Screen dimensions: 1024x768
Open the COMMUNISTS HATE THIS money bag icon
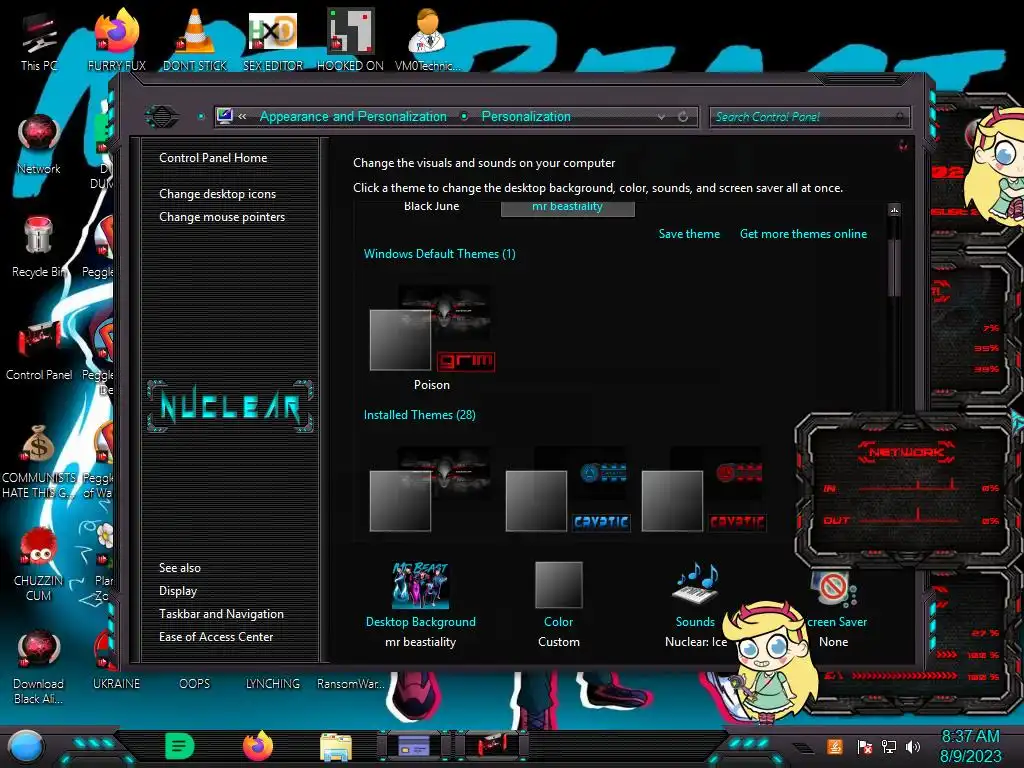[39, 461]
